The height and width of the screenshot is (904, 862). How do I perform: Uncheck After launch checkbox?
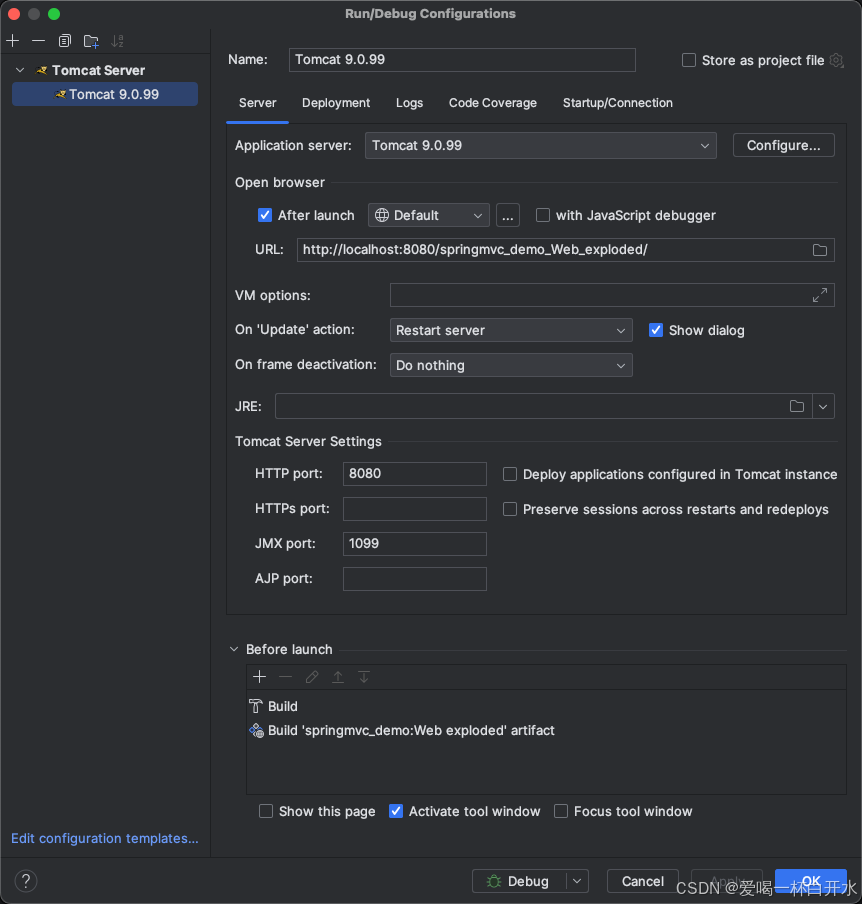click(x=265, y=215)
